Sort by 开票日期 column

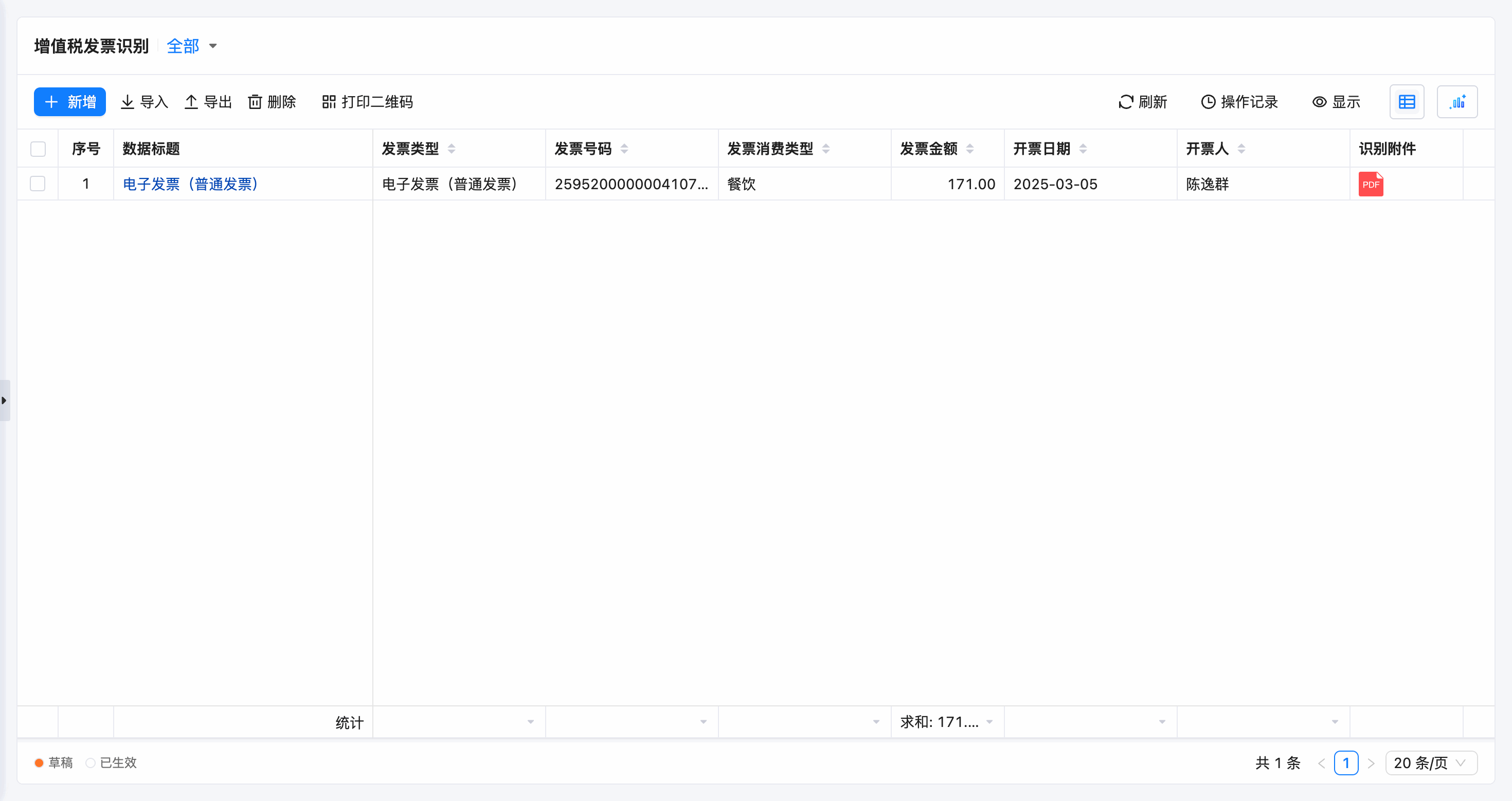1083,149
